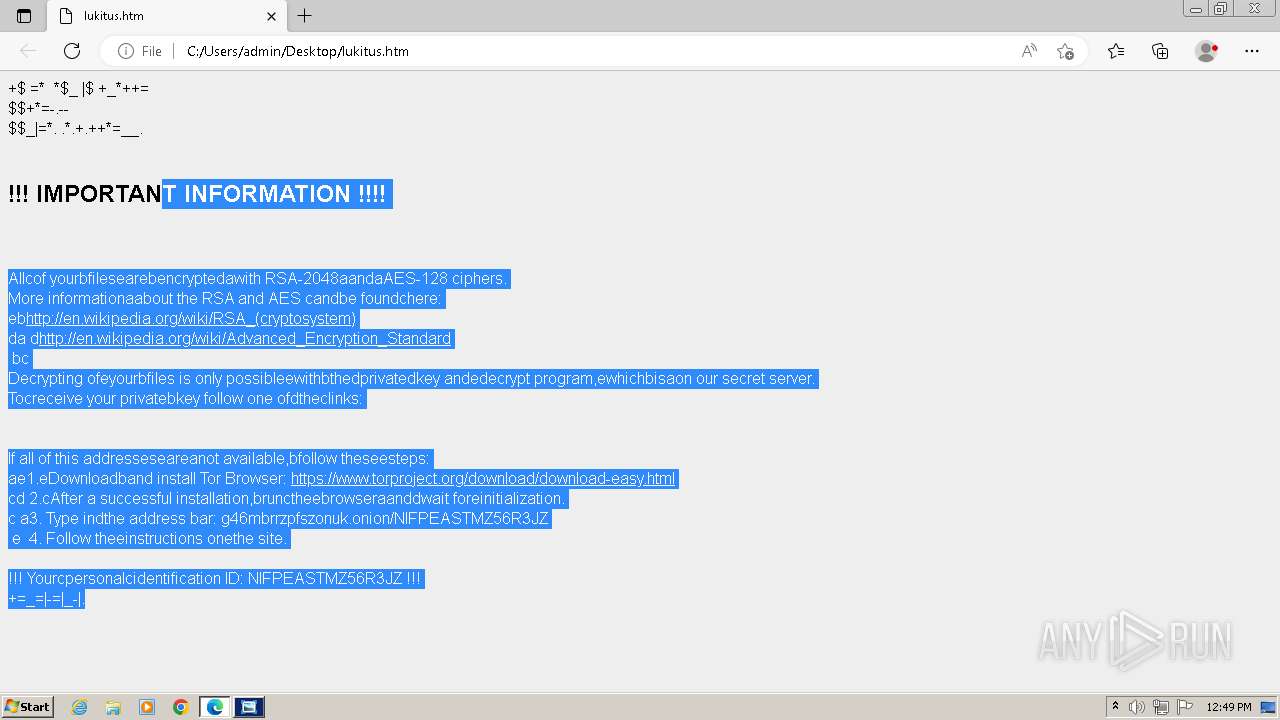This screenshot has height=720, width=1280.
Task: Open a new tab with plus button
Action: (x=305, y=16)
